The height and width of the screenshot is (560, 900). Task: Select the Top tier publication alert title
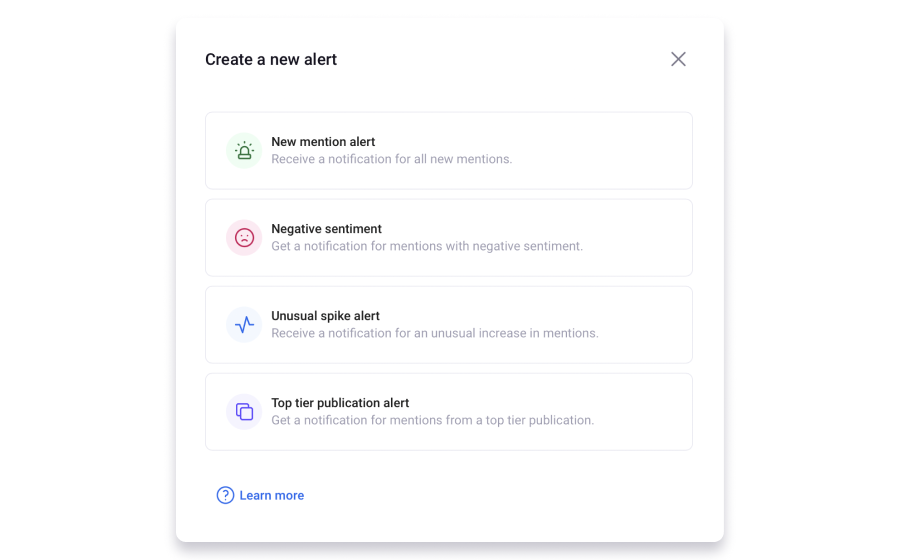click(x=340, y=403)
